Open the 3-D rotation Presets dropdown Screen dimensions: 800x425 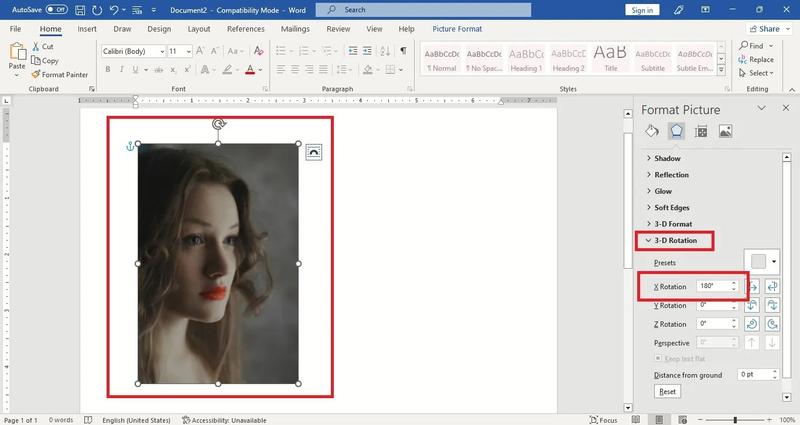tap(763, 262)
